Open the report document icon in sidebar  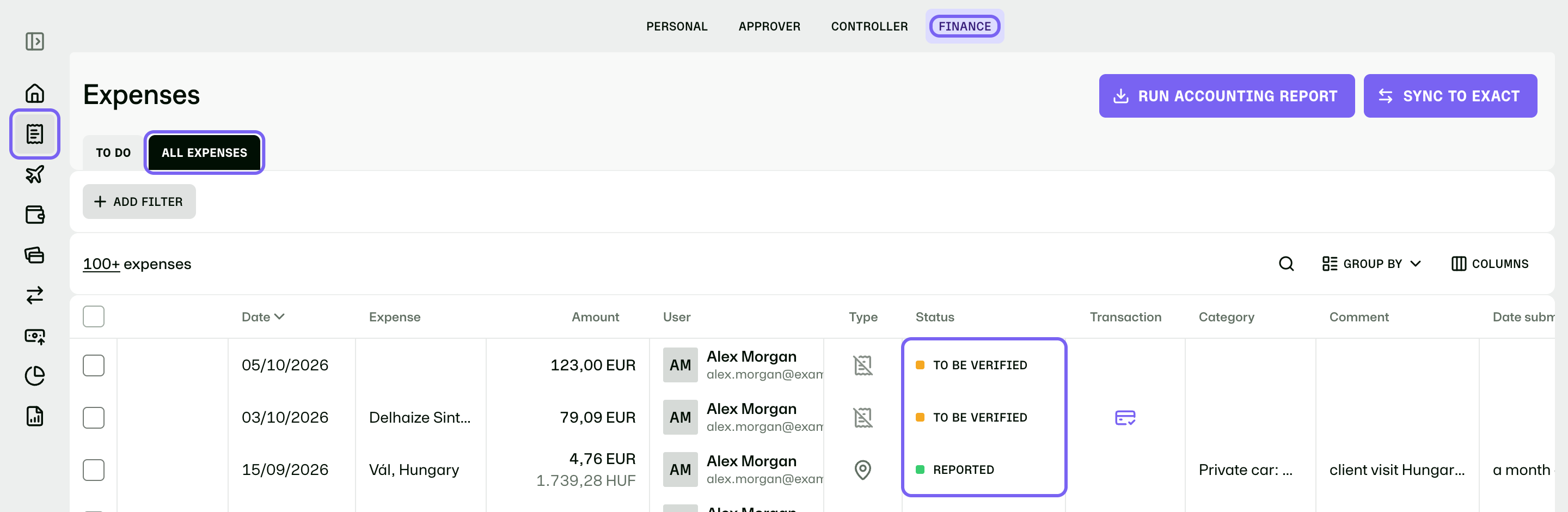click(x=35, y=417)
